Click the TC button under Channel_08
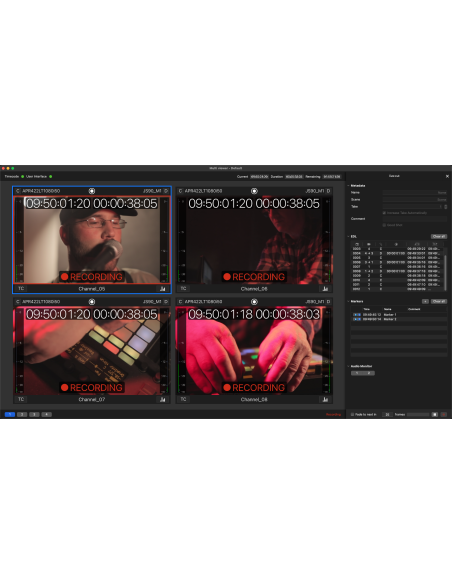Image resolution: width=452 pixels, height=584 pixels. point(183,399)
